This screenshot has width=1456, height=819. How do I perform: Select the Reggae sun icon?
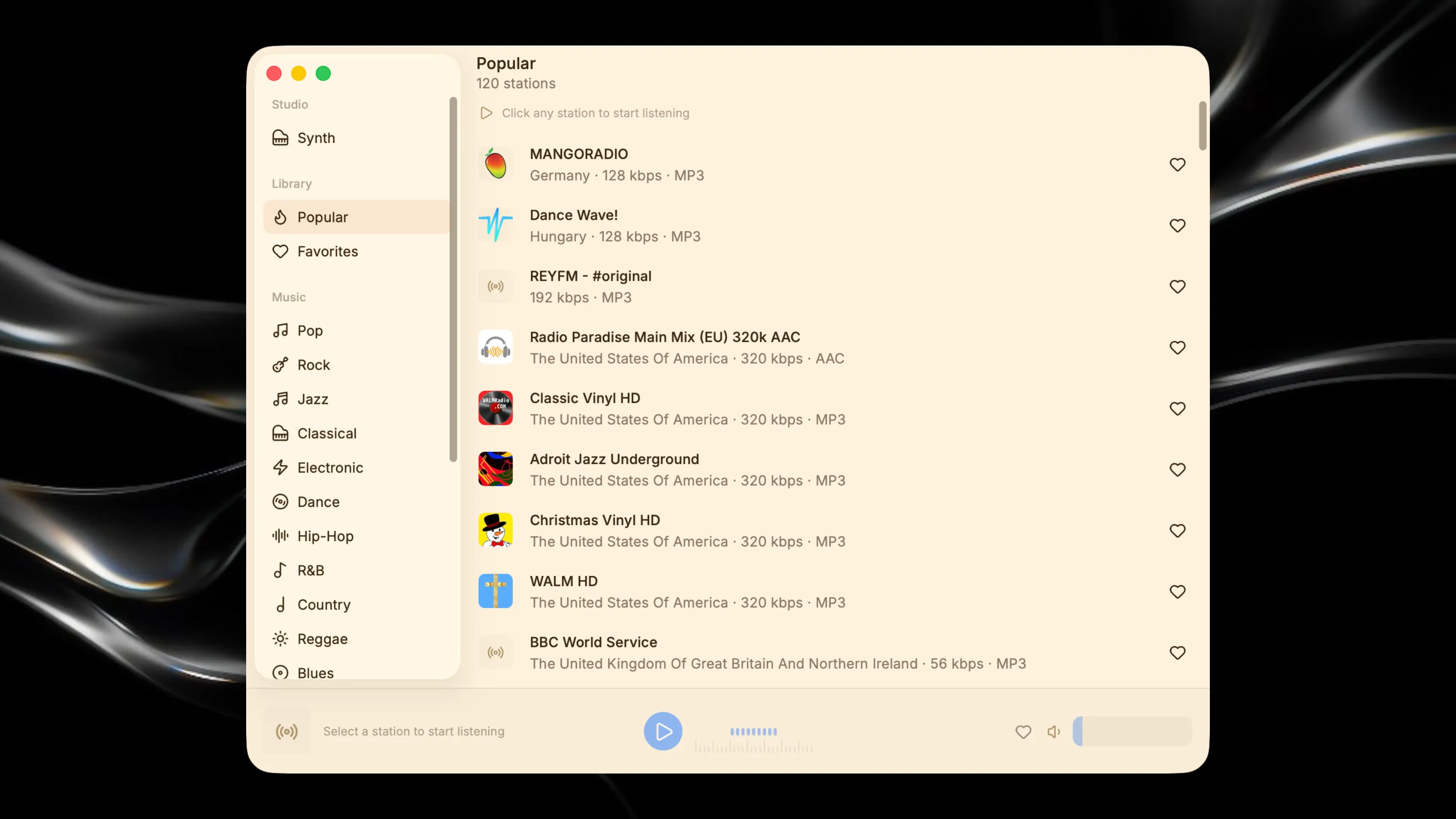coord(280,639)
